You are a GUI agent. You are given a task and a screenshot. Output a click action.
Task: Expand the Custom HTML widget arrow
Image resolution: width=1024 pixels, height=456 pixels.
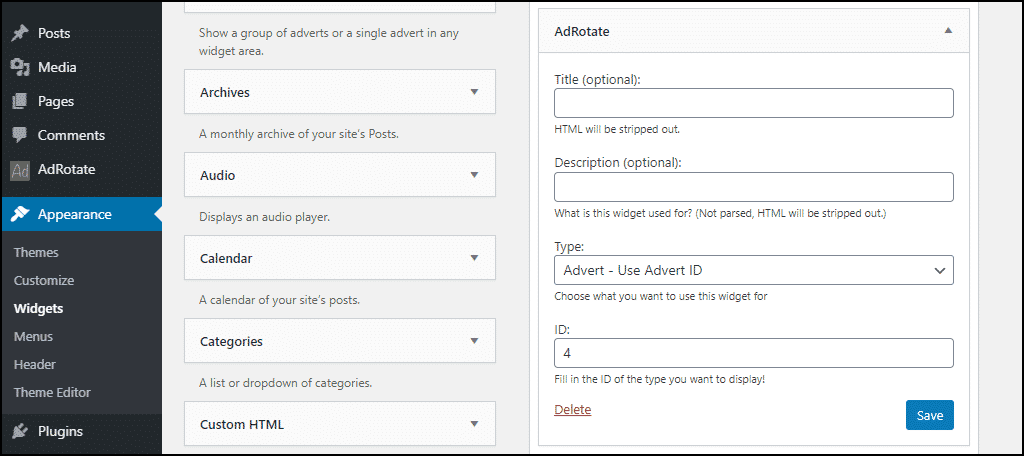click(475, 424)
